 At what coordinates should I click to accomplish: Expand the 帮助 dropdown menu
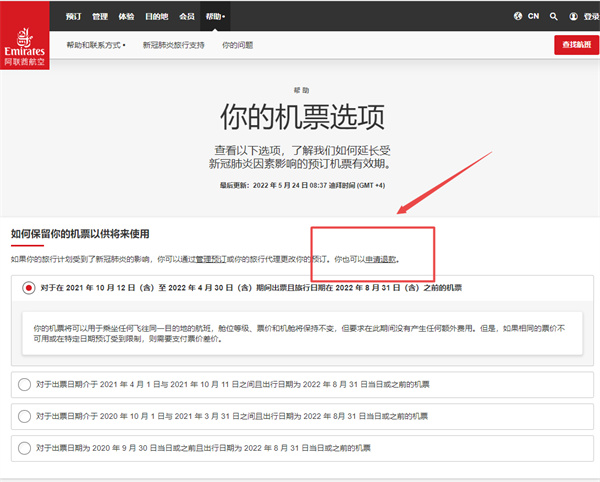215,16
